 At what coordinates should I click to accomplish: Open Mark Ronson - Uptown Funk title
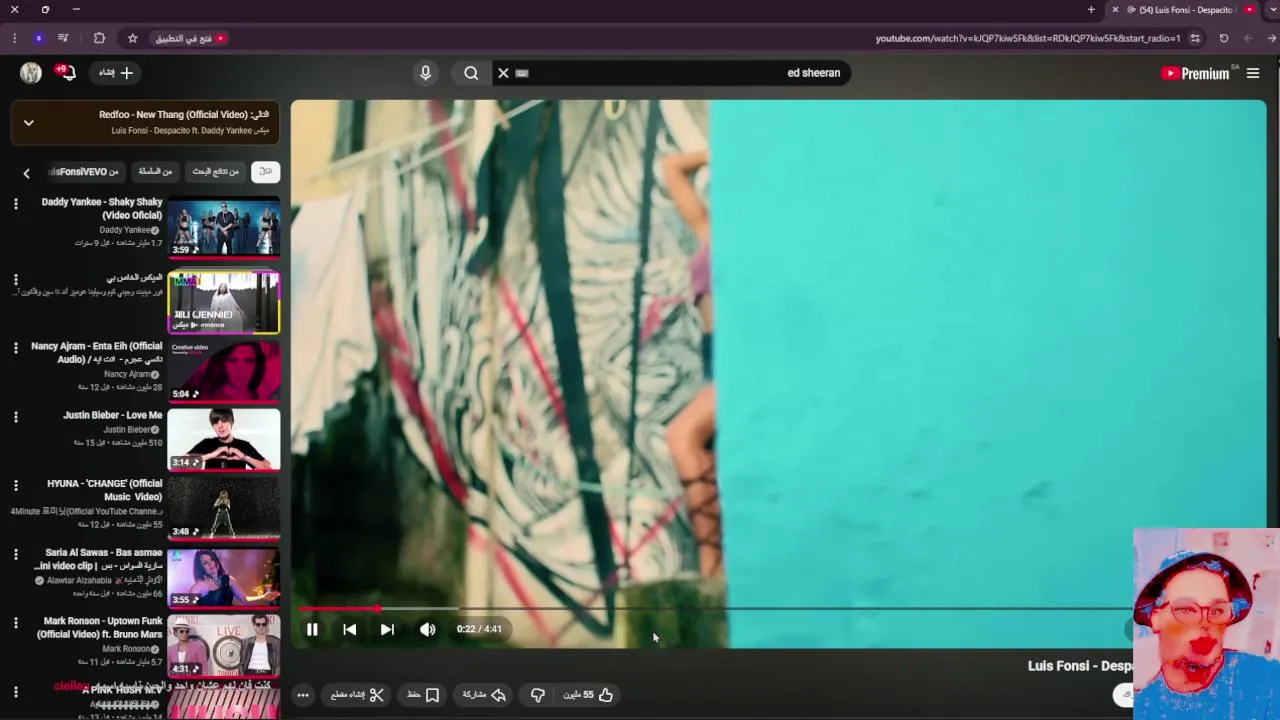pyautogui.click(x=100, y=628)
